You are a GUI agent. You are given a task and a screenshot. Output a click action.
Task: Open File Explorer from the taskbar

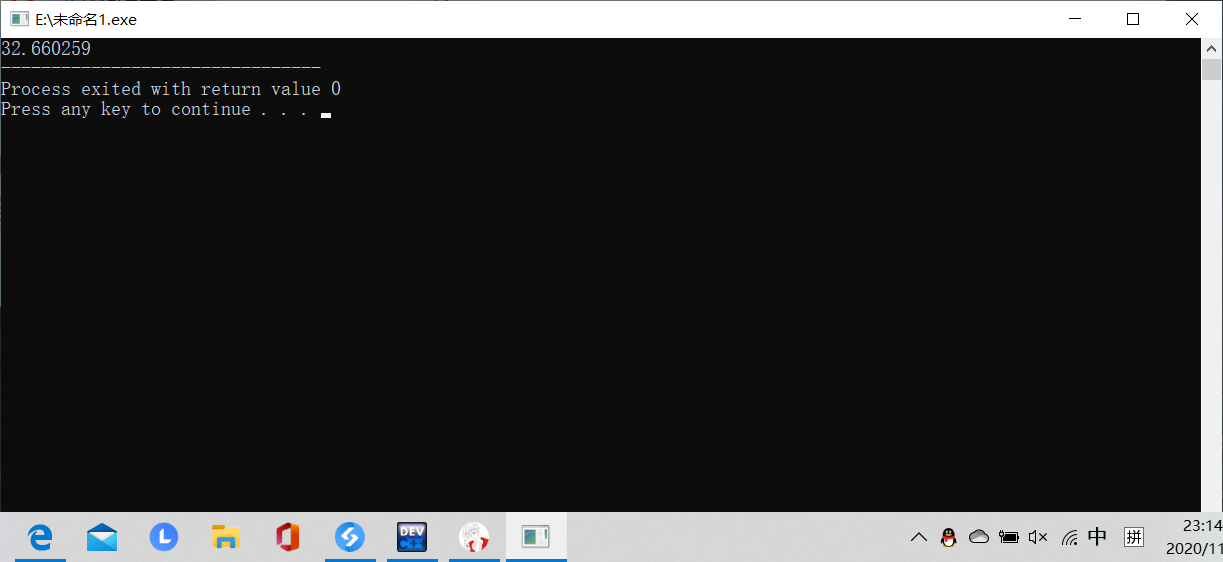226,538
